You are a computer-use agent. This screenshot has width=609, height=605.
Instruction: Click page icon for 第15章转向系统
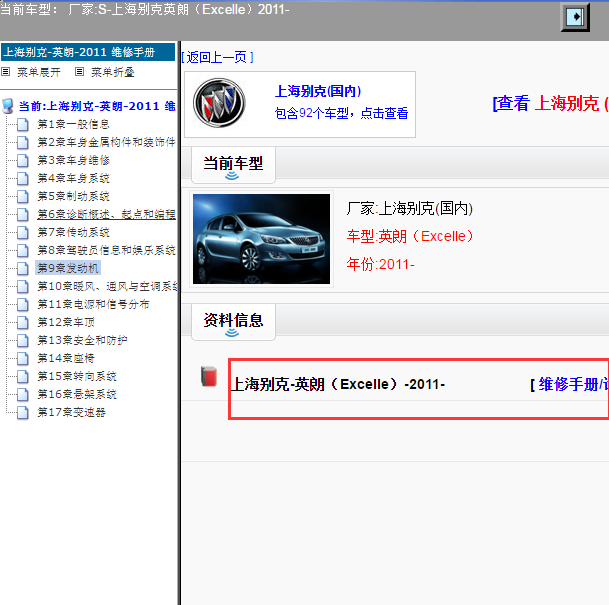click(x=23, y=376)
